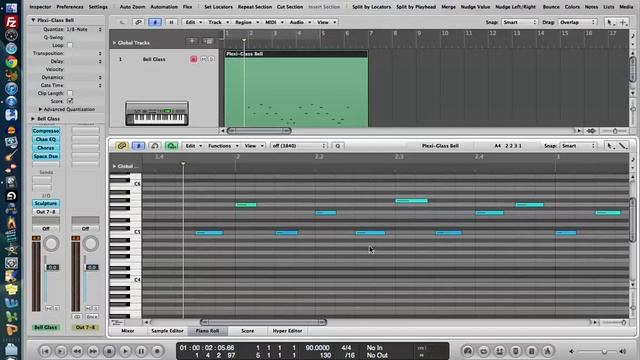Switch to the Hyper Editor tab
Screen dimensions: 640x360
pos(287,331)
